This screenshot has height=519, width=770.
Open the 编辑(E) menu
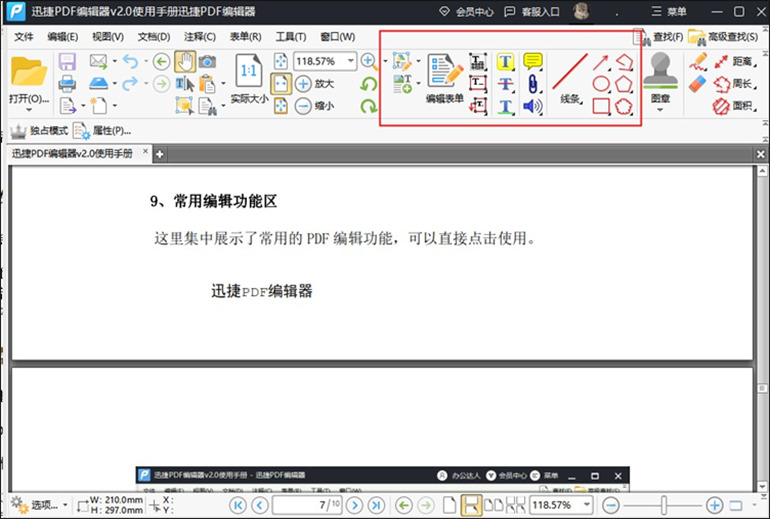[x=62, y=37]
